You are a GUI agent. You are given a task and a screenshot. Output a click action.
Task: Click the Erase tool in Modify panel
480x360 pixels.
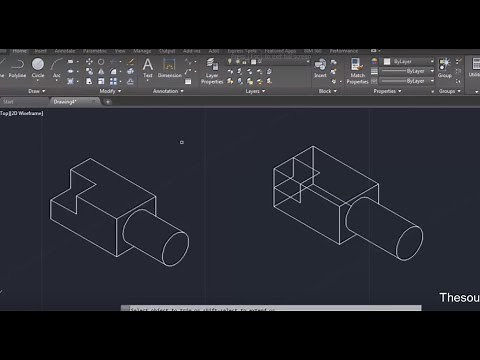pyautogui.click(x=131, y=62)
